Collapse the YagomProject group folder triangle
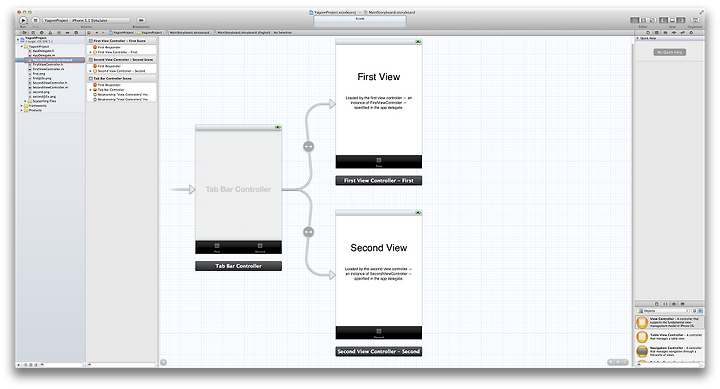Screen dimensions: 720x389 pos(22,46)
